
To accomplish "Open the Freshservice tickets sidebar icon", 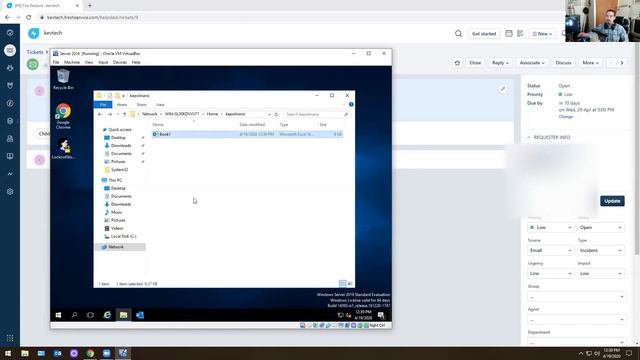I will (x=10, y=50).
